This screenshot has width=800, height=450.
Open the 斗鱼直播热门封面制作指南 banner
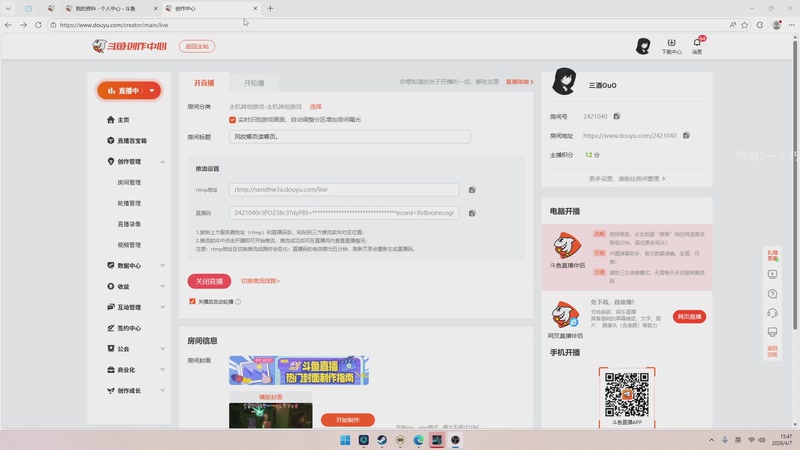click(299, 370)
